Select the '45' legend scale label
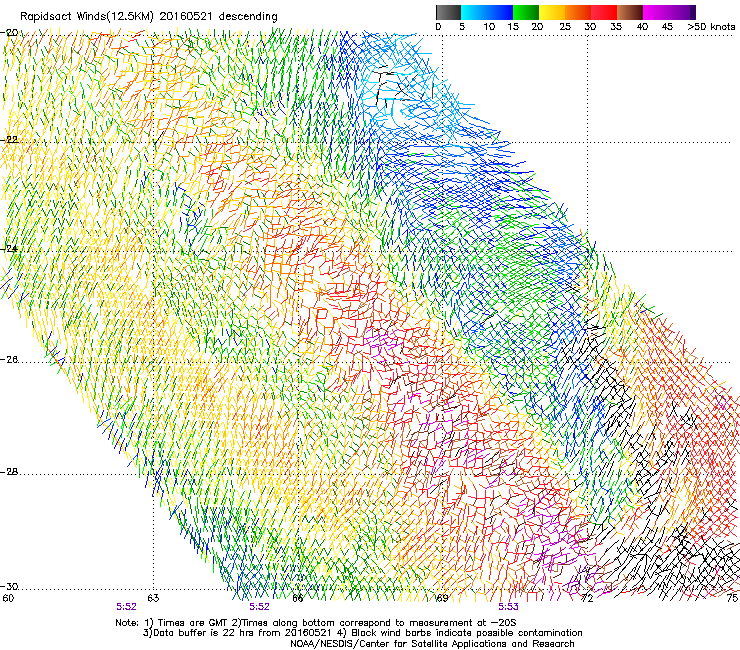The width and height of the screenshot is (740, 650). point(667,27)
